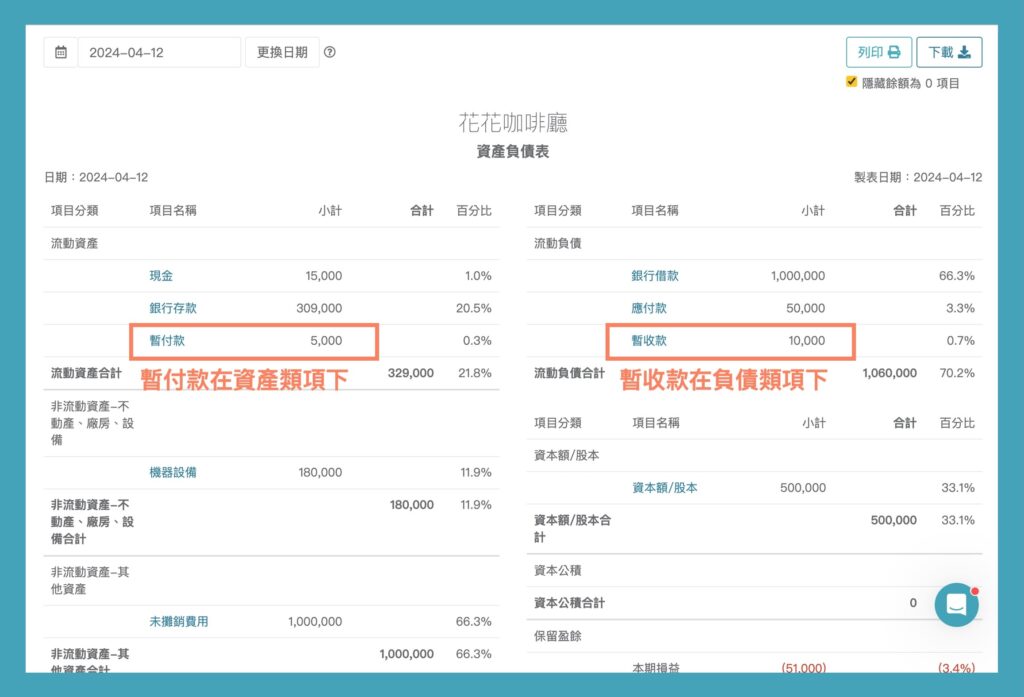This screenshot has width=1024, height=697.
Task: Open the 銀行借款 account link
Action: [655, 276]
